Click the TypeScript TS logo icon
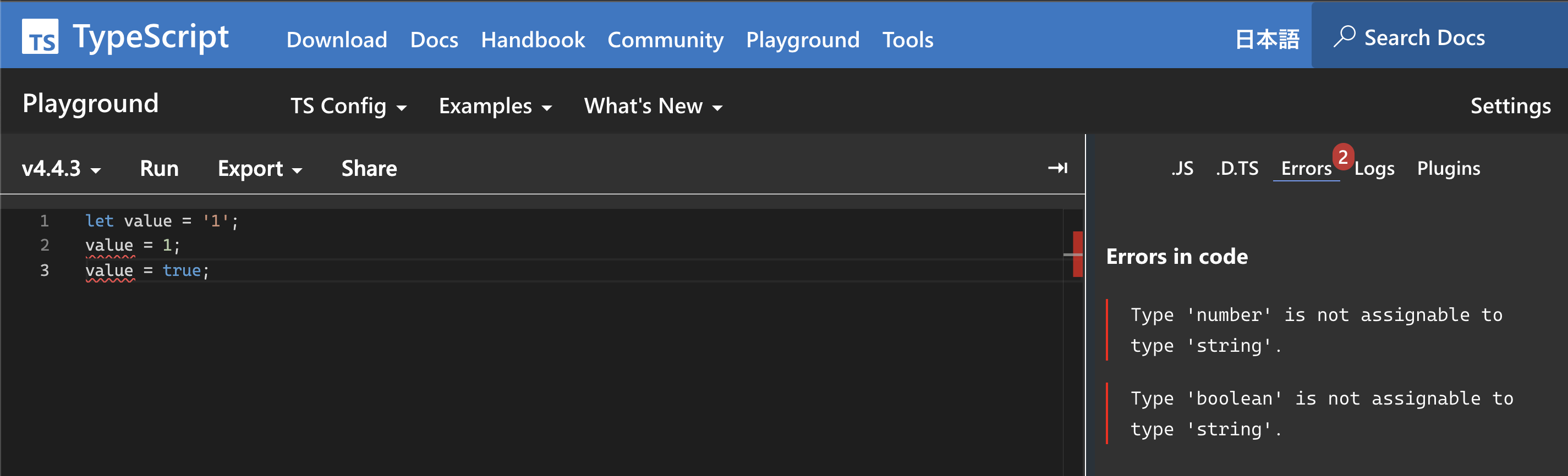Screen dimensions: 1568x476 [40, 36]
